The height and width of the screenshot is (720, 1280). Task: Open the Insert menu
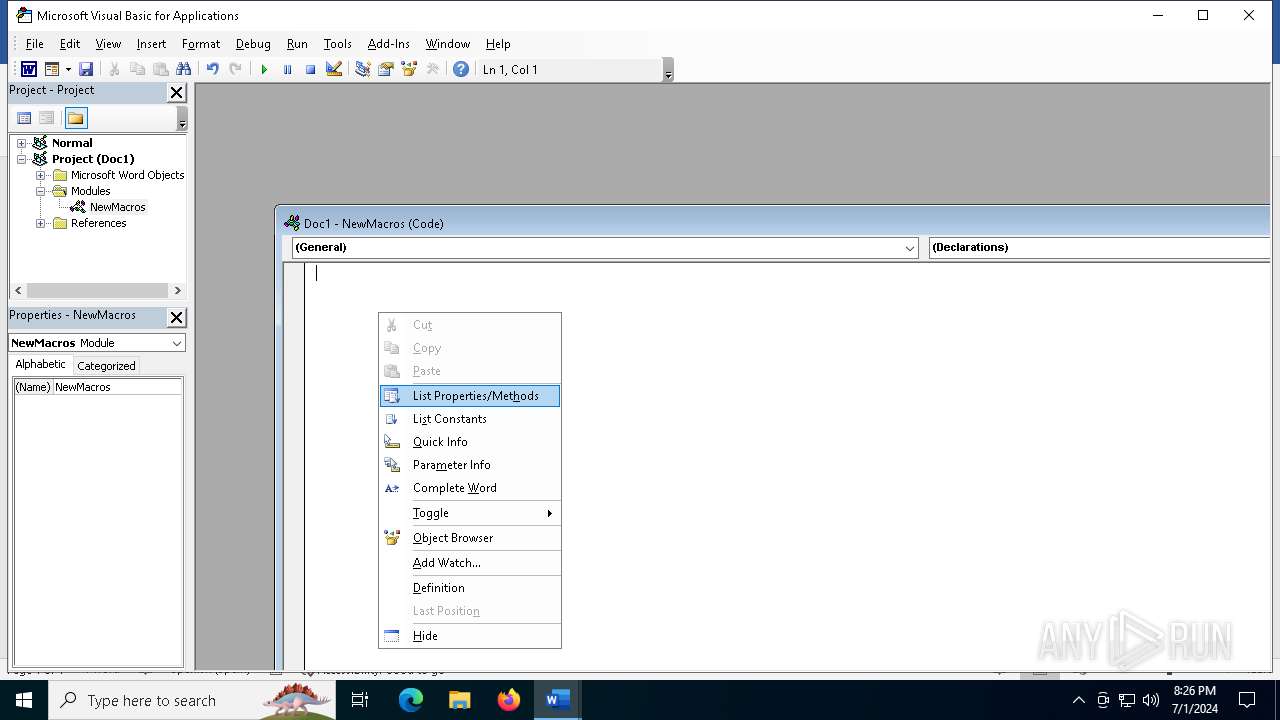(151, 44)
